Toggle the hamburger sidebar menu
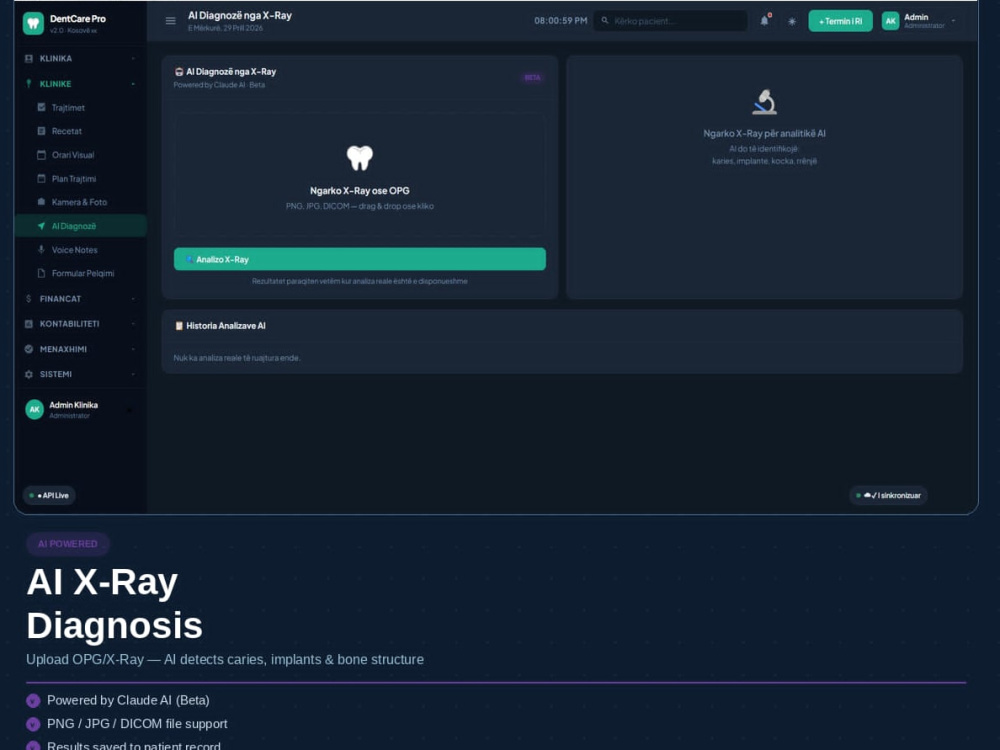 pyautogui.click(x=170, y=21)
